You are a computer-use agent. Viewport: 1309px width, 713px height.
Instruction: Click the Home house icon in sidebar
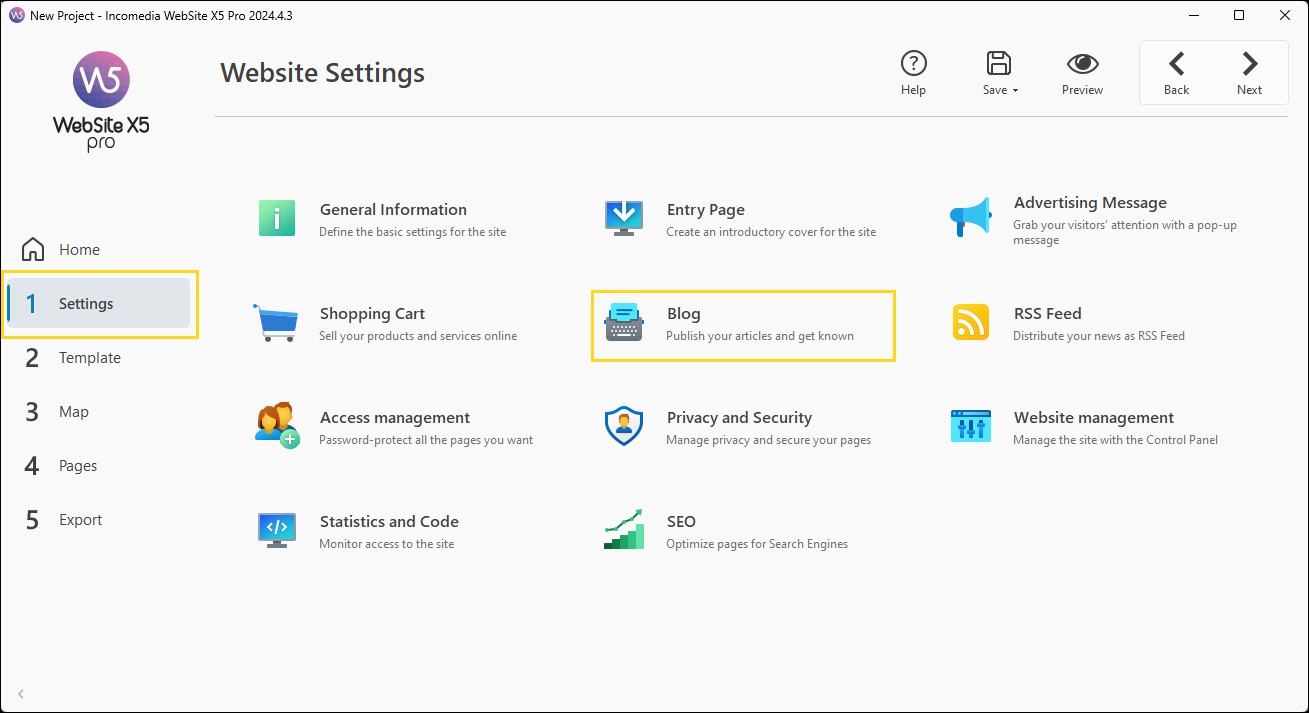pos(33,249)
